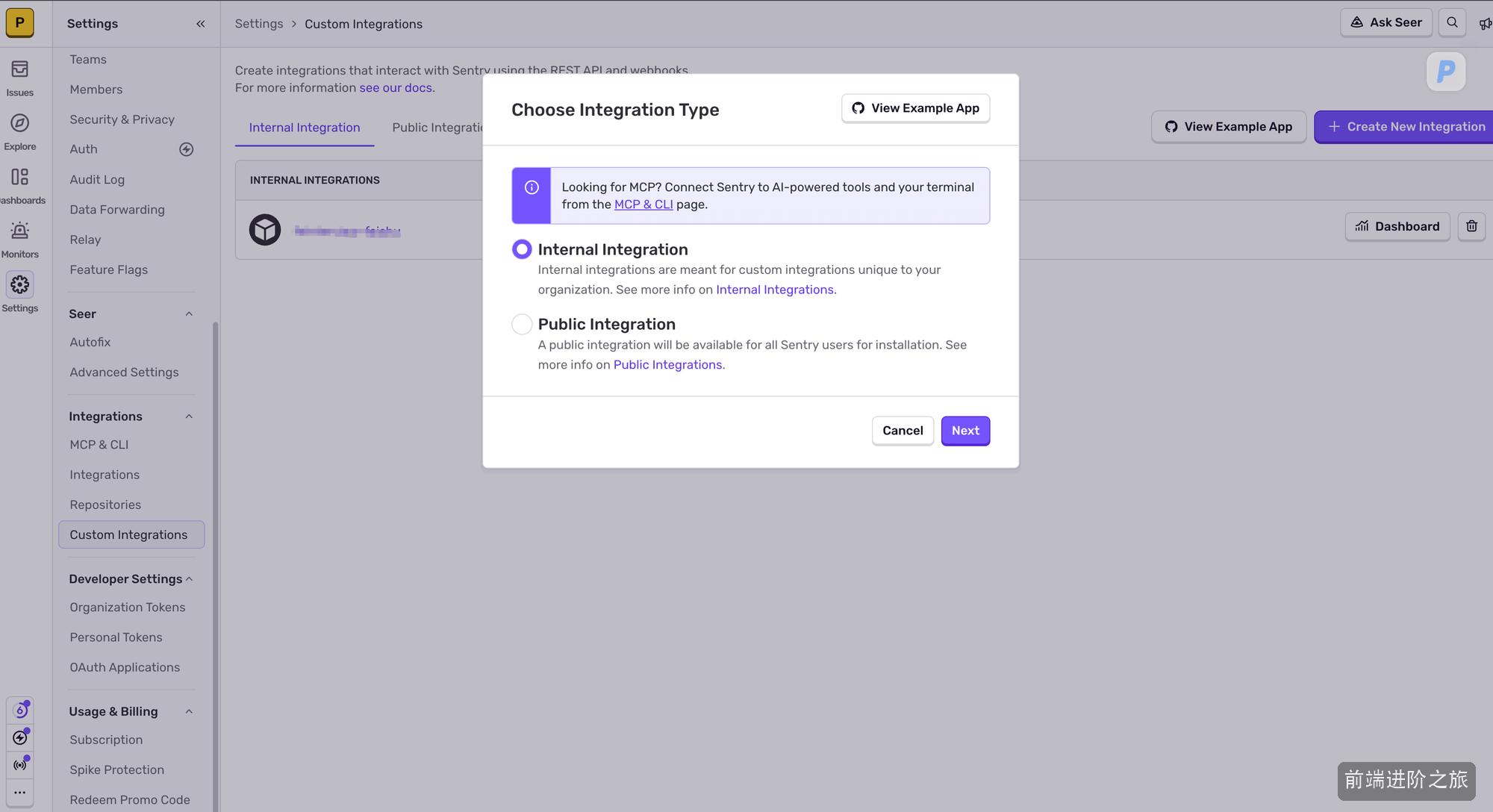Click the spiral icon in bottom rail
This screenshot has height=812, width=1493.
pyautogui.click(x=20, y=710)
